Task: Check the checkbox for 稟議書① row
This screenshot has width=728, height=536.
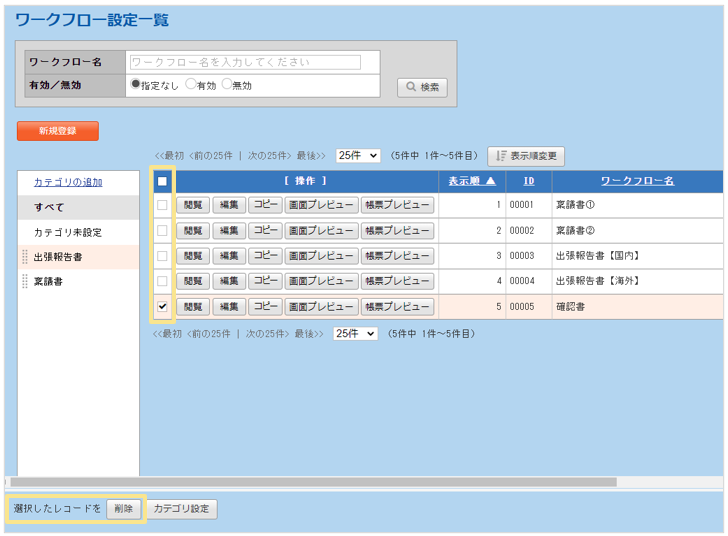Action: [x=162, y=205]
